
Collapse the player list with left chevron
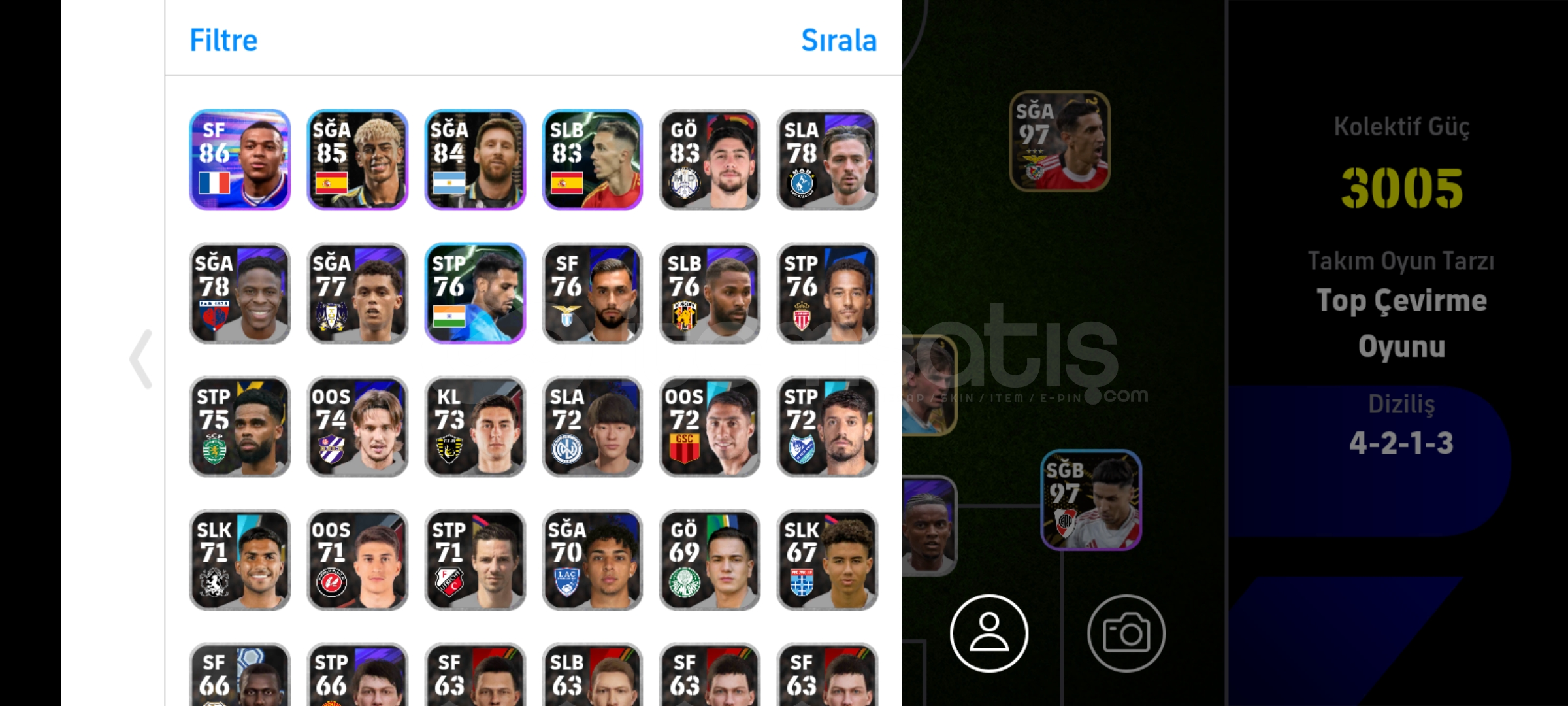pos(140,359)
